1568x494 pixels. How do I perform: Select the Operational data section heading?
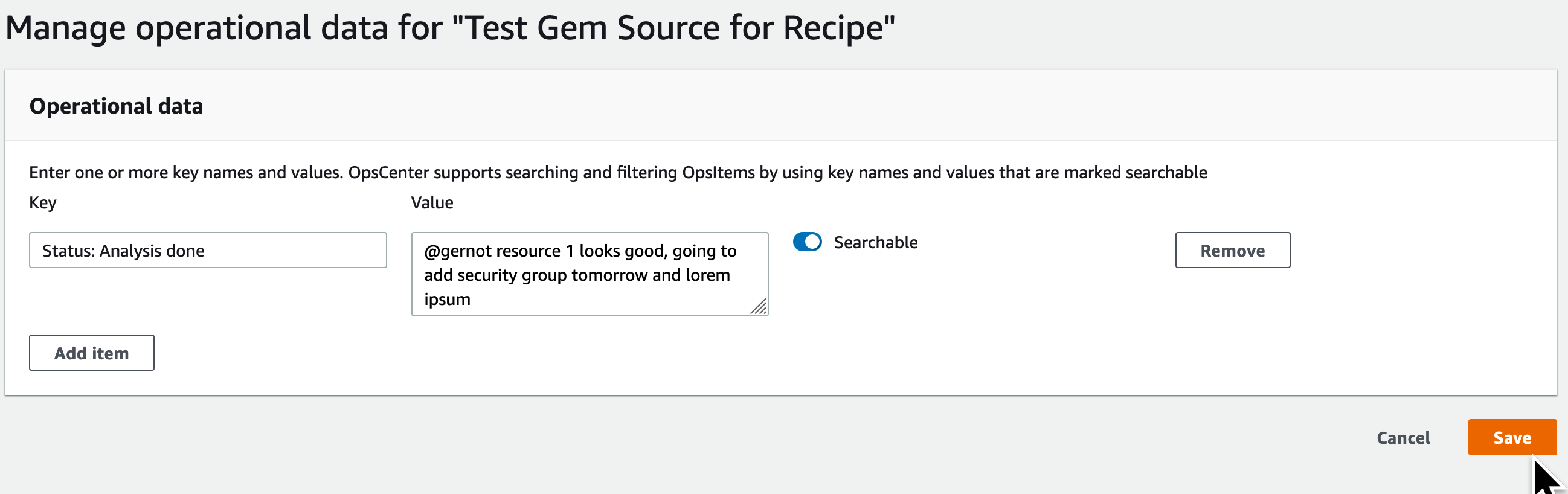(116, 106)
